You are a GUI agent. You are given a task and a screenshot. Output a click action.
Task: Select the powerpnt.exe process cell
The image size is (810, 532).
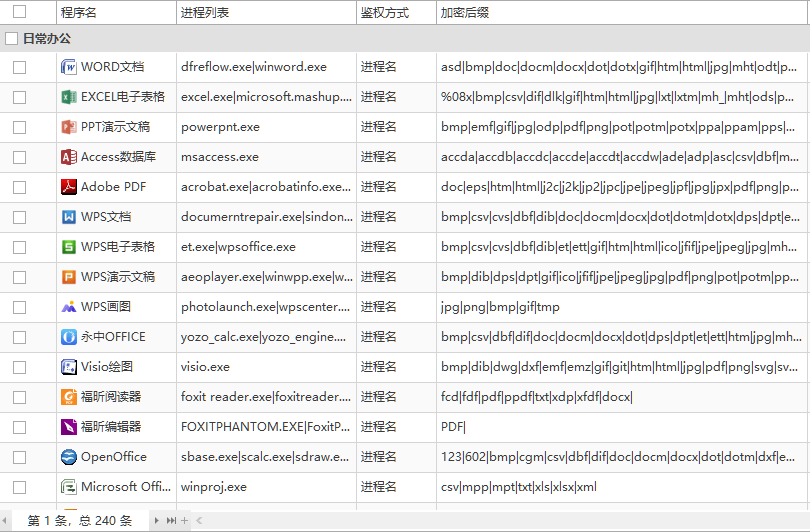pos(266,127)
